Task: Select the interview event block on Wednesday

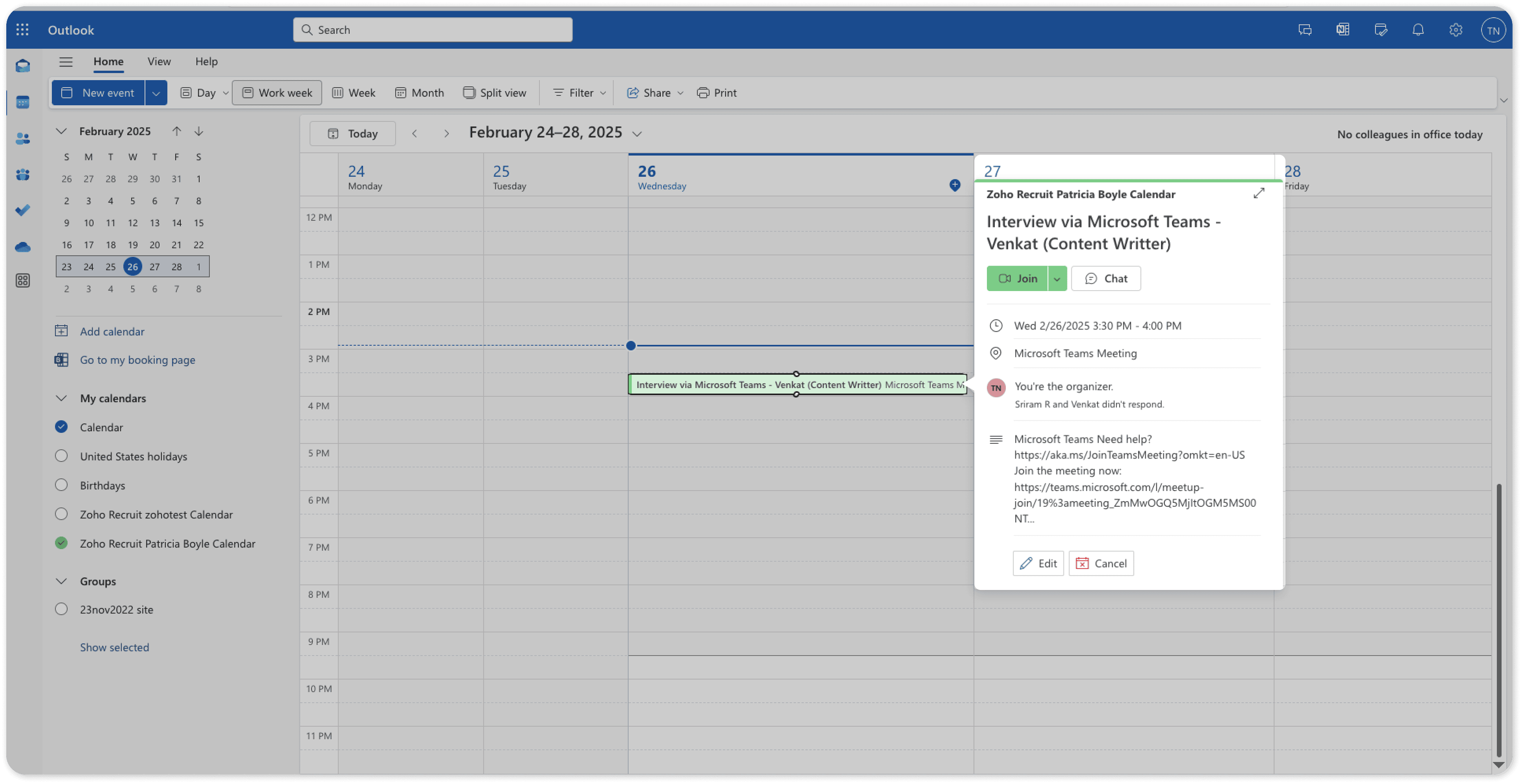Action: point(797,385)
